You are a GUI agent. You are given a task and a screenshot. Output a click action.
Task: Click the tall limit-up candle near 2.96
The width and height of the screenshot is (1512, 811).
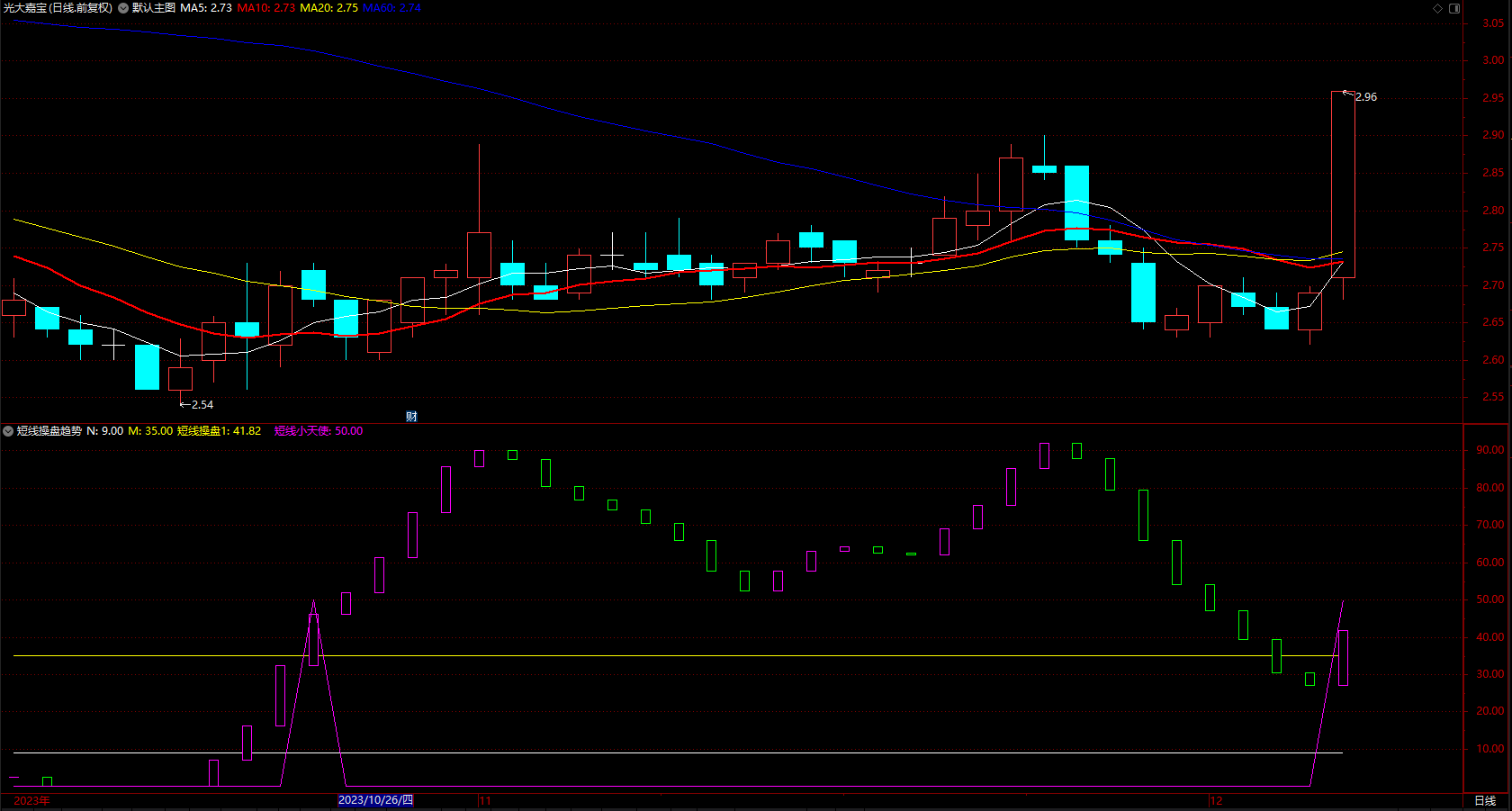point(1343,185)
